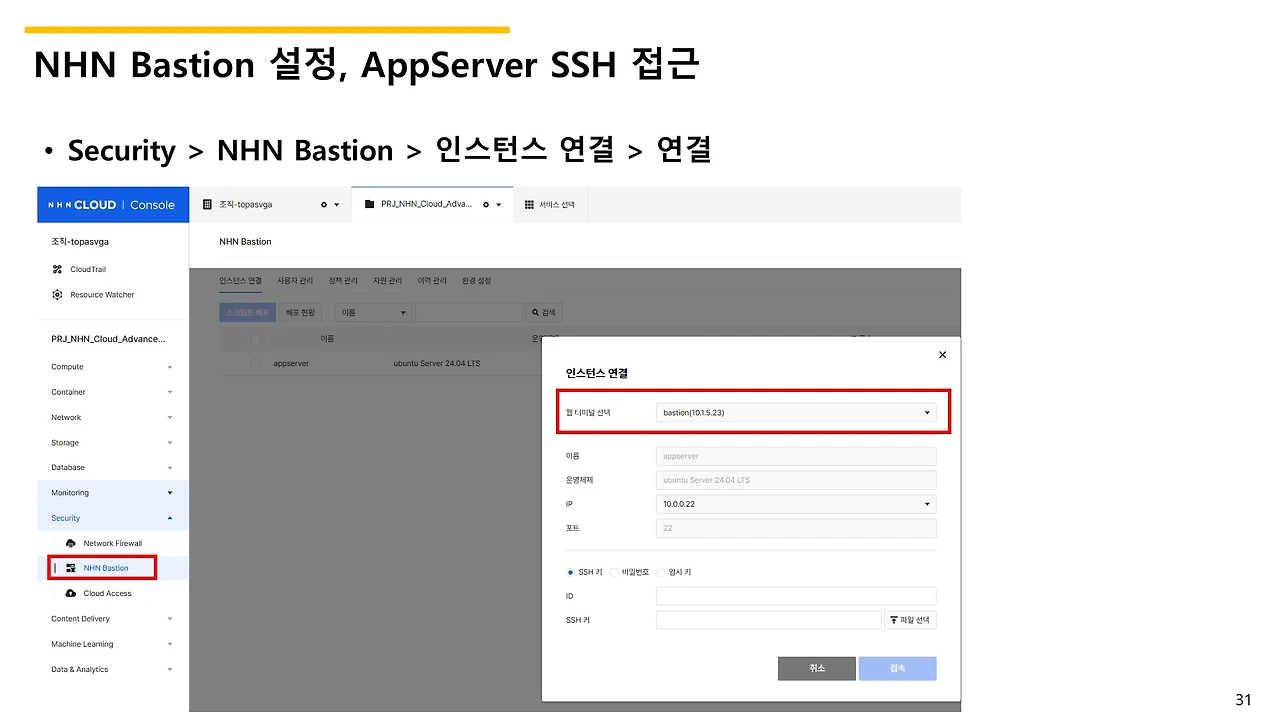Expand the Content Delivery sidebar menu

click(x=112, y=619)
